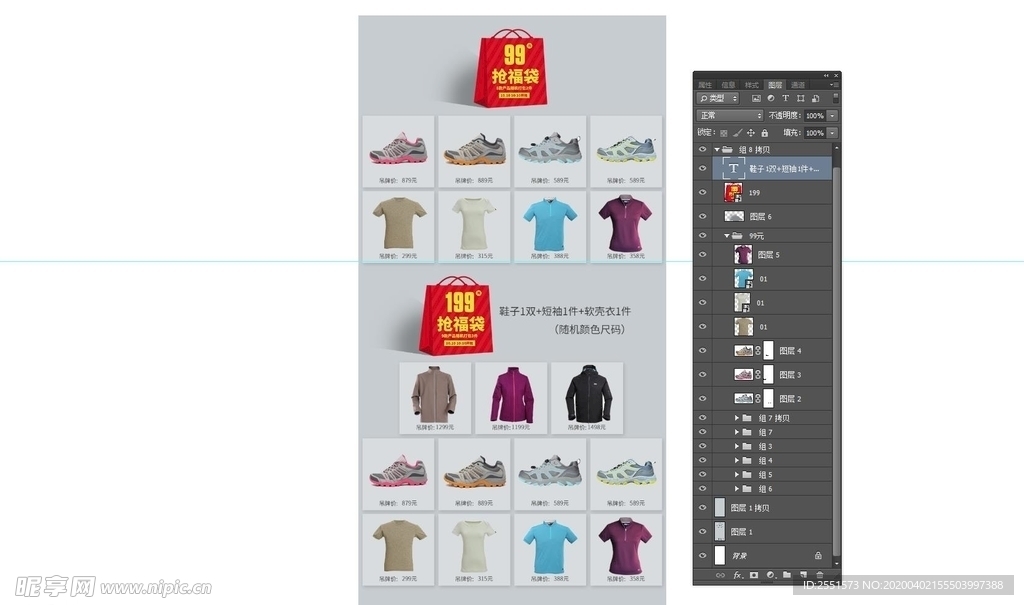The image size is (1024, 605).
Task: Click the text layer filter icon
Action: tap(785, 99)
